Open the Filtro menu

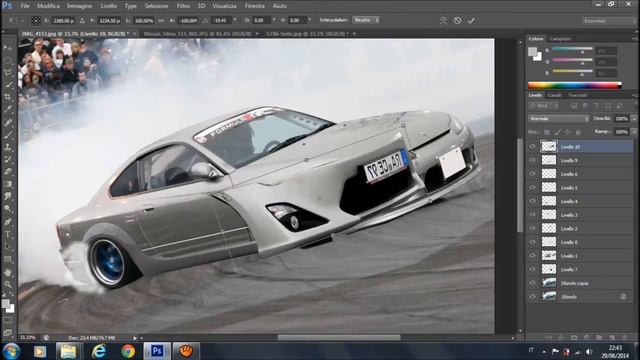(x=183, y=6)
